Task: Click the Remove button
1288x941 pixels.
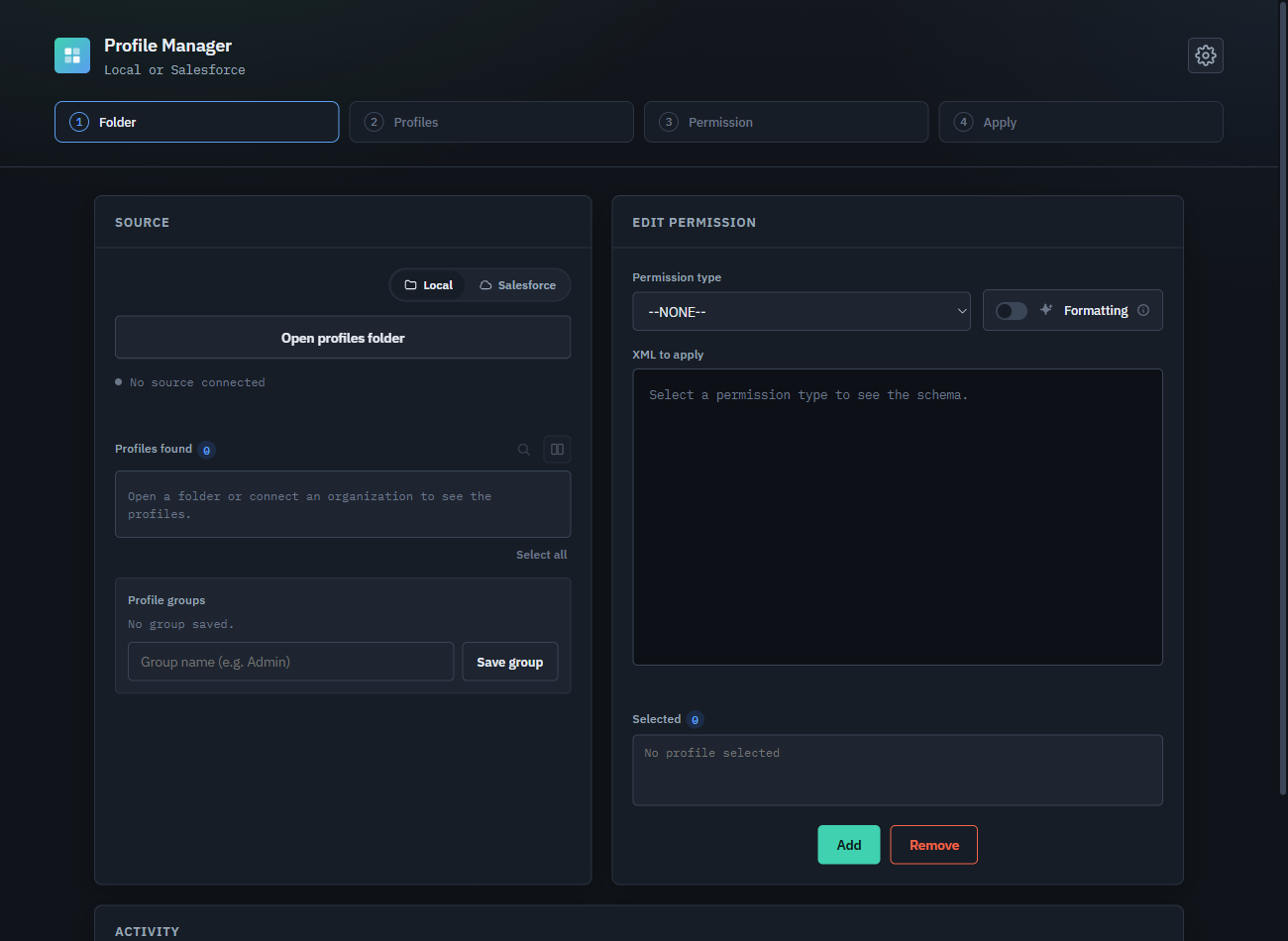Action: (x=933, y=845)
